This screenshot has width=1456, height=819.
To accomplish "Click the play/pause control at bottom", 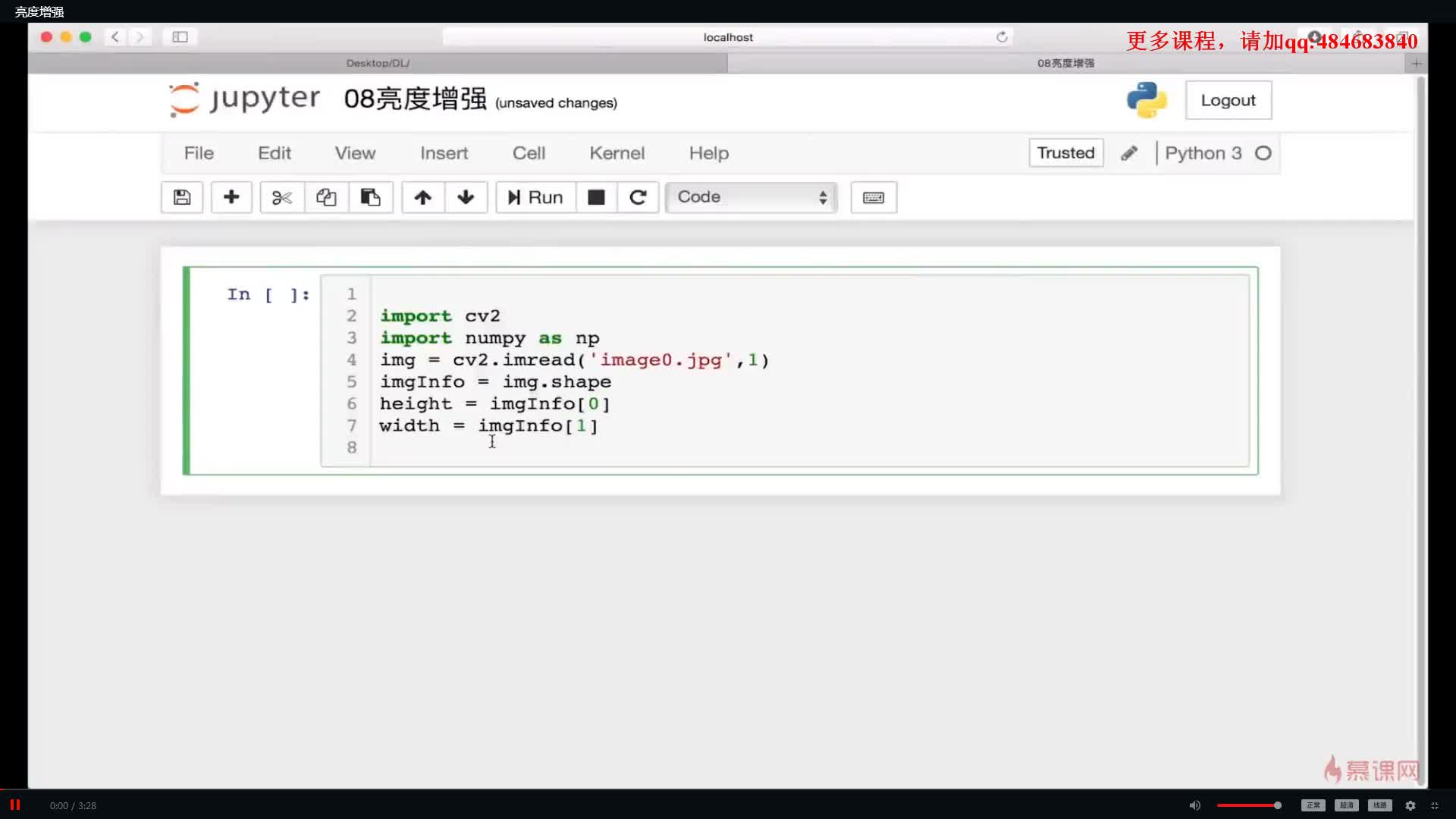I will 14,805.
